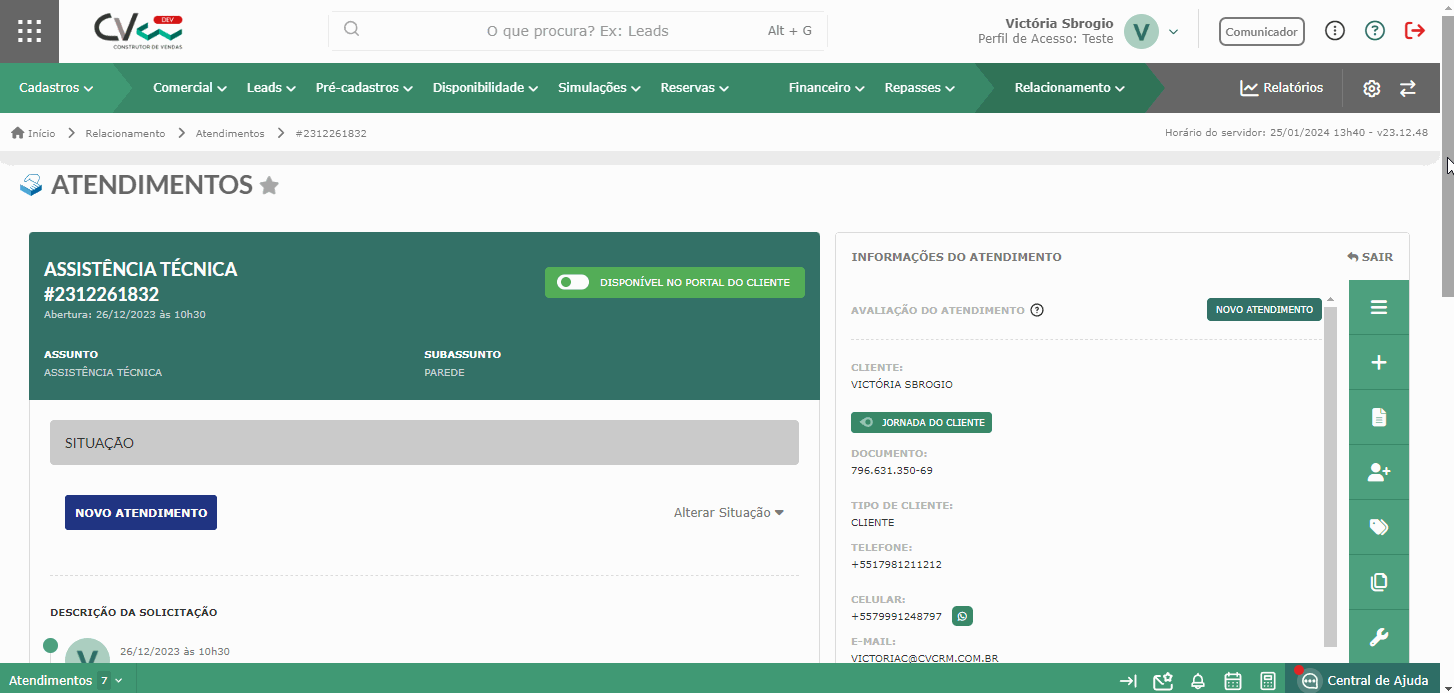Click the add user icon in side panel

click(1379, 472)
